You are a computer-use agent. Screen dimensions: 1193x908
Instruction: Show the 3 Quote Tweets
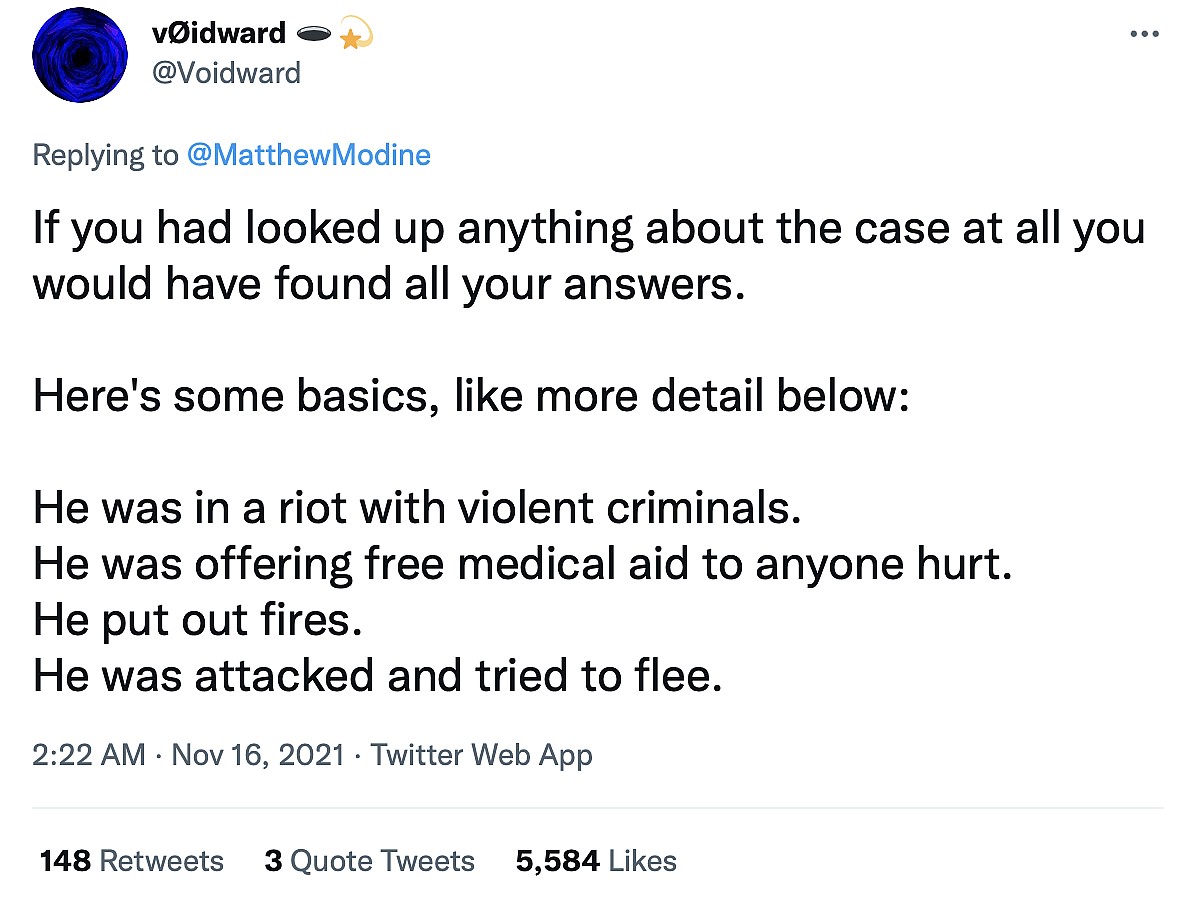coord(369,861)
